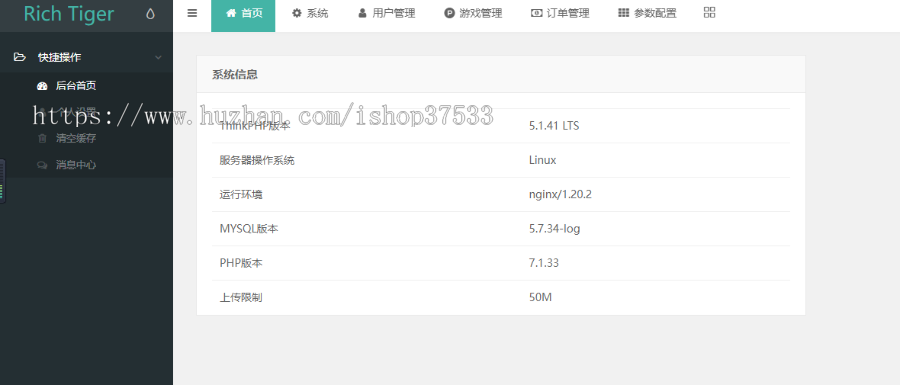900x385 pixels.
Task: Click the water drop theme icon
Action: click(150, 14)
